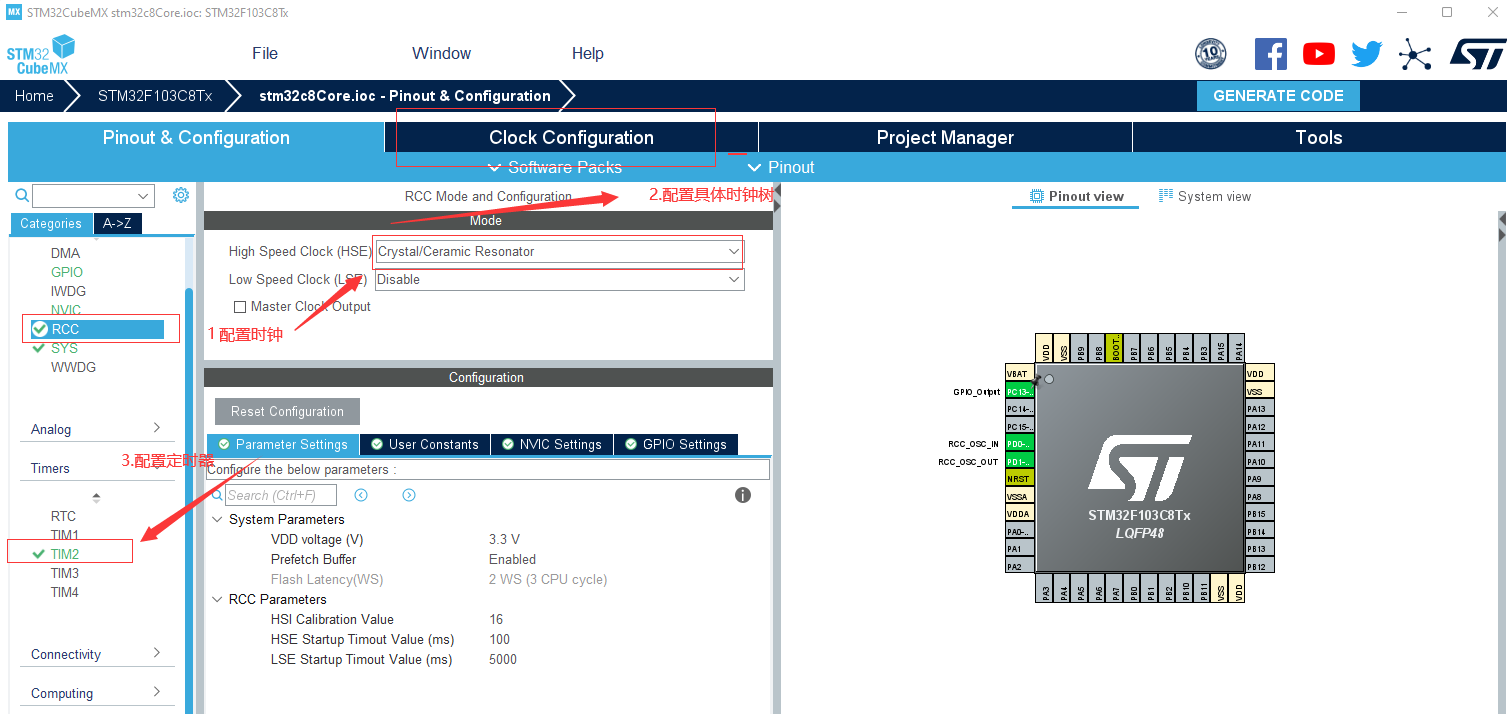This screenshot has height=714, width=1507.
Task: Select the NRST pin on chip
Action: (x=1019, y=479)
